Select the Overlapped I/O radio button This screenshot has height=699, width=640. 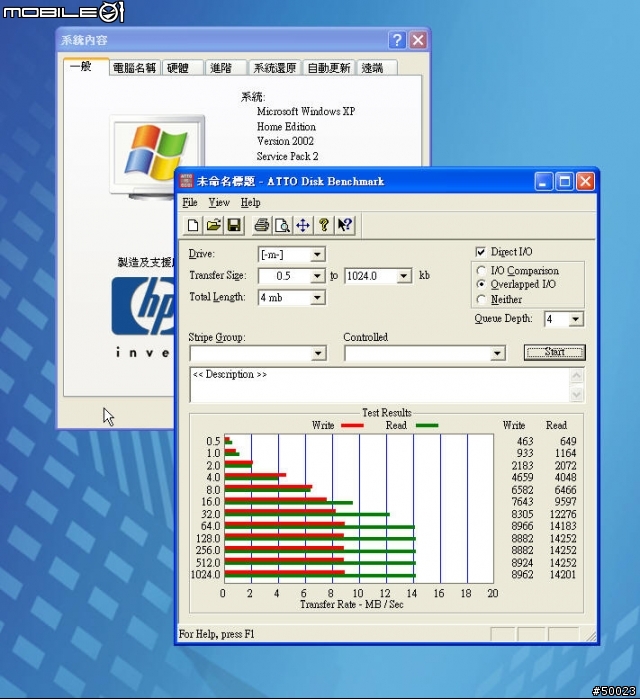click(x=481, y=284)
